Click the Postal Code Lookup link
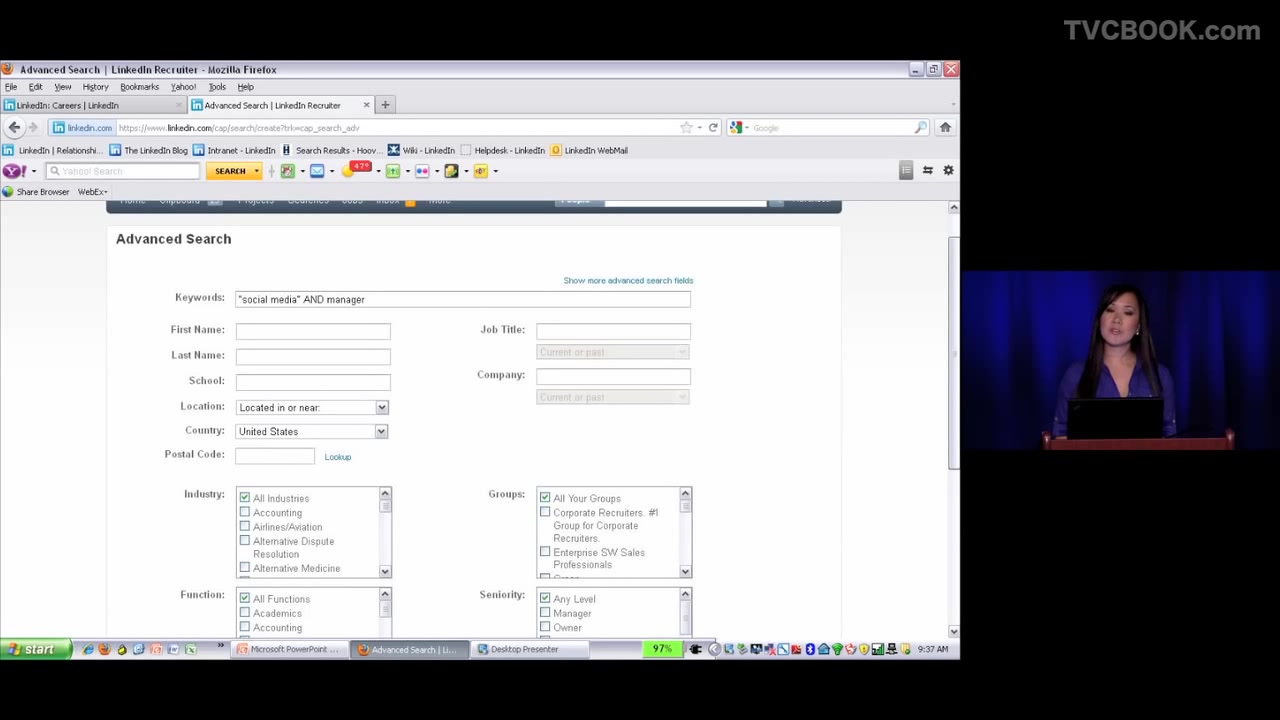1280x720 pixels. [338, 457]
